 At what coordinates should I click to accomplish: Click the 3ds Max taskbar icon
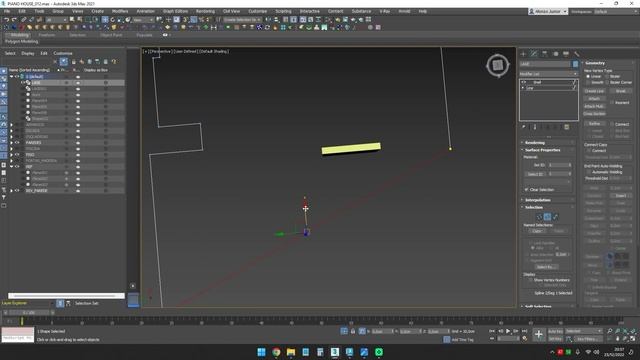click(335, 352)
